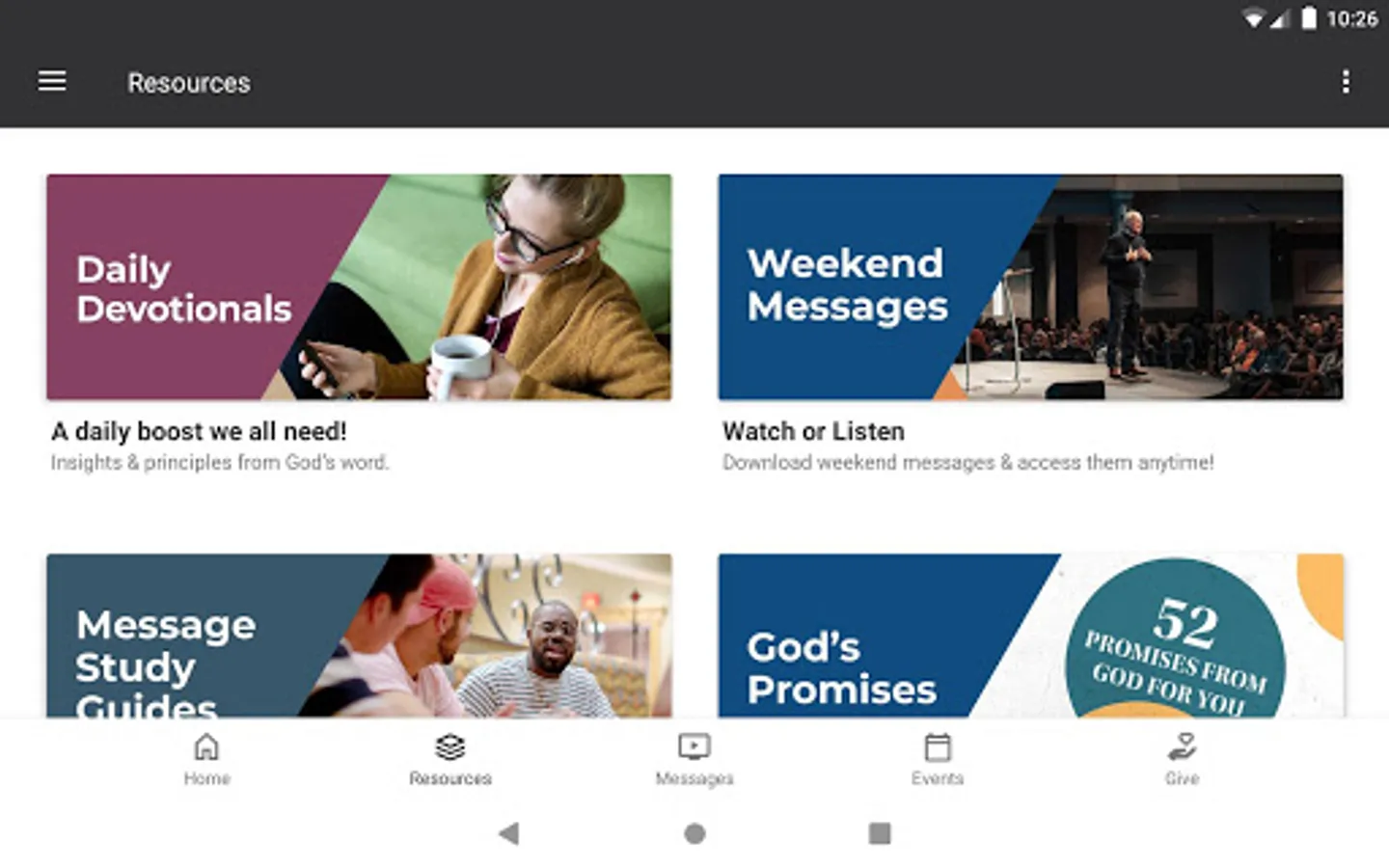The image size is (1389, 868).
Task: Open the Weekend Messages card
Action: click(x=1030, y=287)
